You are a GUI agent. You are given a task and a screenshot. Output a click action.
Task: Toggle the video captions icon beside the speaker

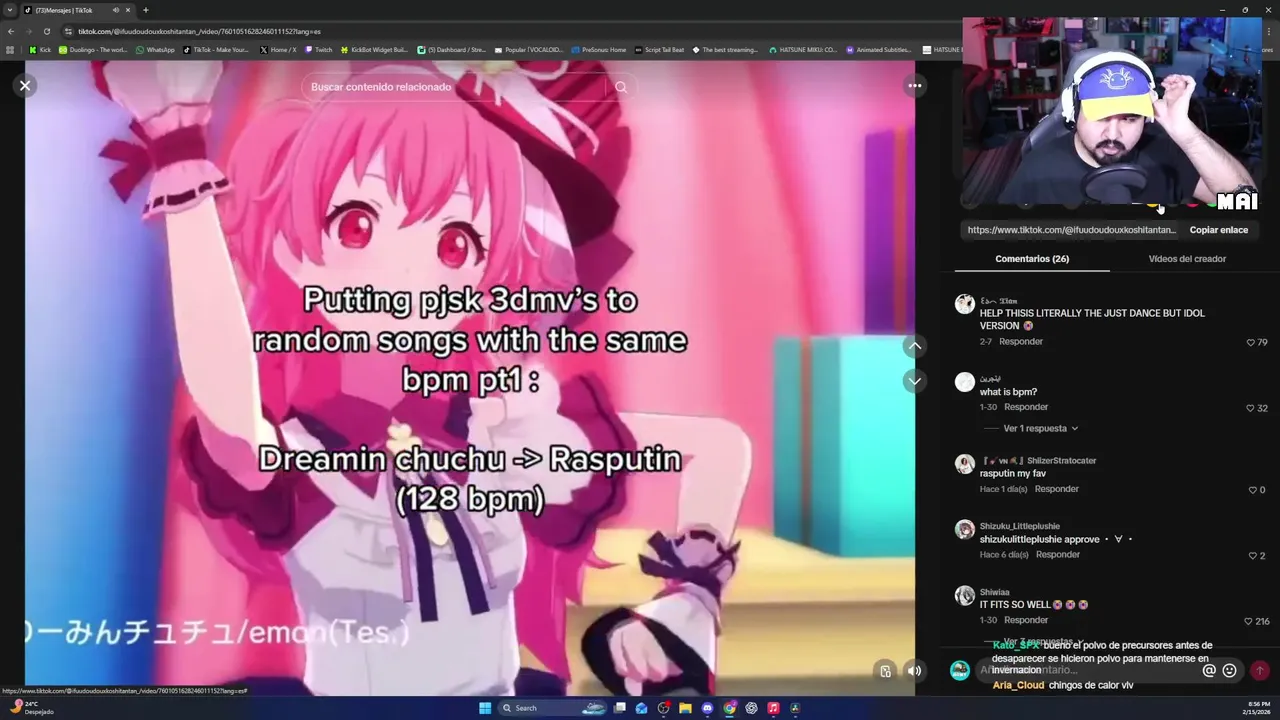tap(885, 671)
